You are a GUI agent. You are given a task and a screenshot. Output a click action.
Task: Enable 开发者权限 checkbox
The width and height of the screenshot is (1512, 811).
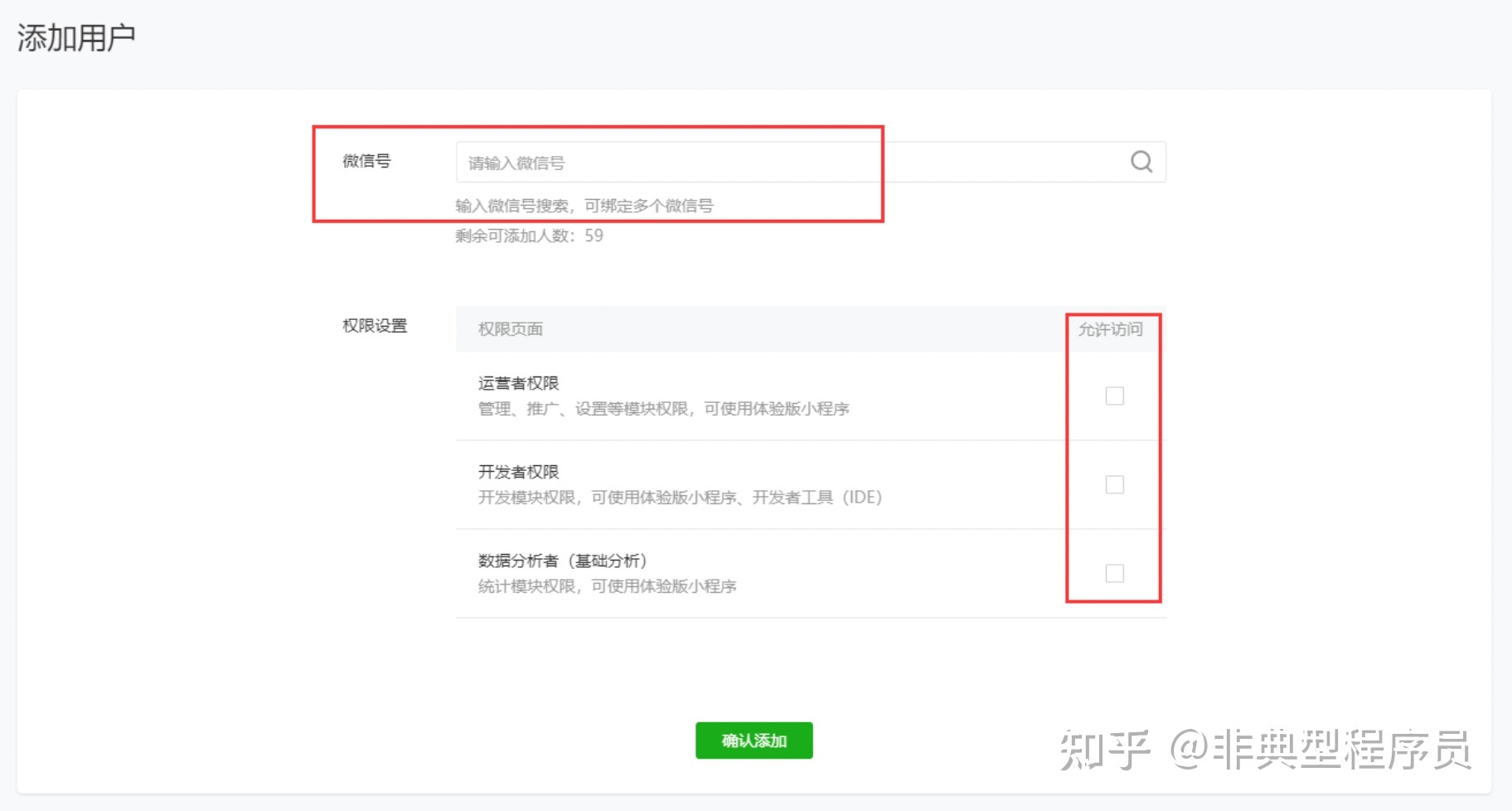coord(1114,484)
